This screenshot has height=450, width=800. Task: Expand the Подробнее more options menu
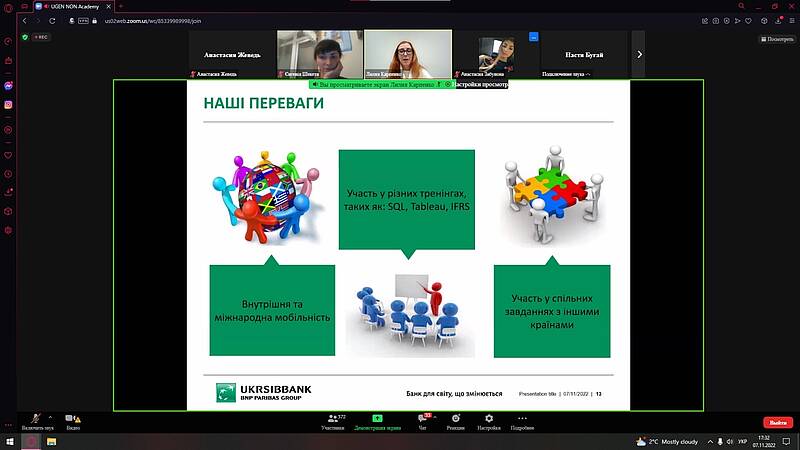pyautogui.click(x=522, y=419)
